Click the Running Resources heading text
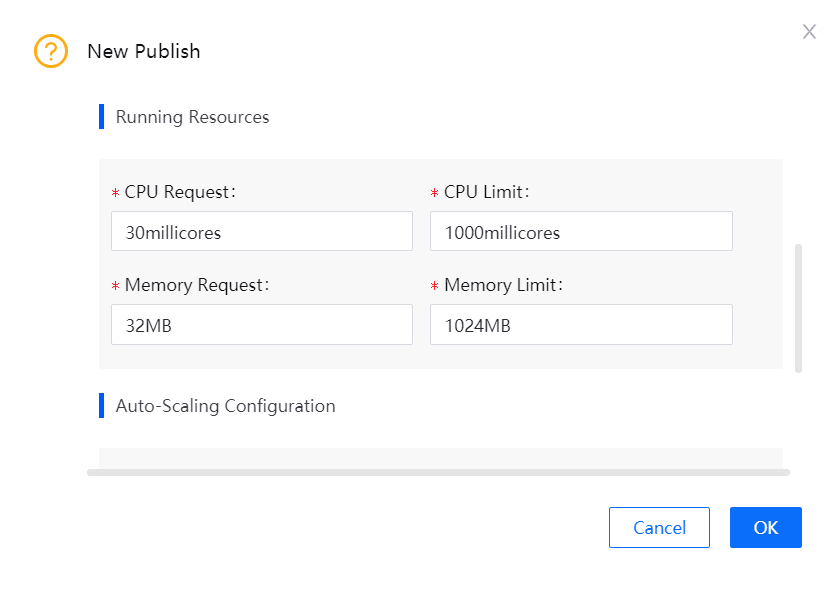Viewport: 832px width, 592px height. pos(192,117)
